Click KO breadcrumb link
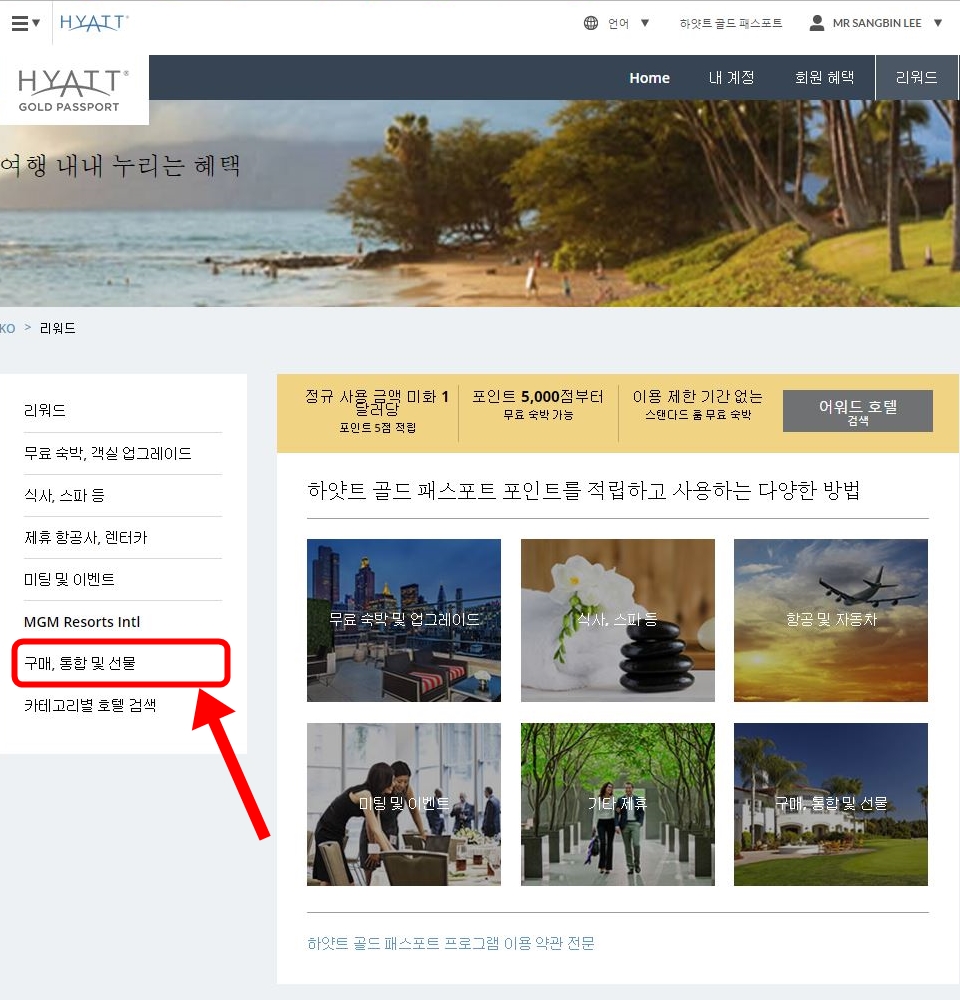Image resolution: width=960 pixels, height=1000 pixels. (8, 328)
